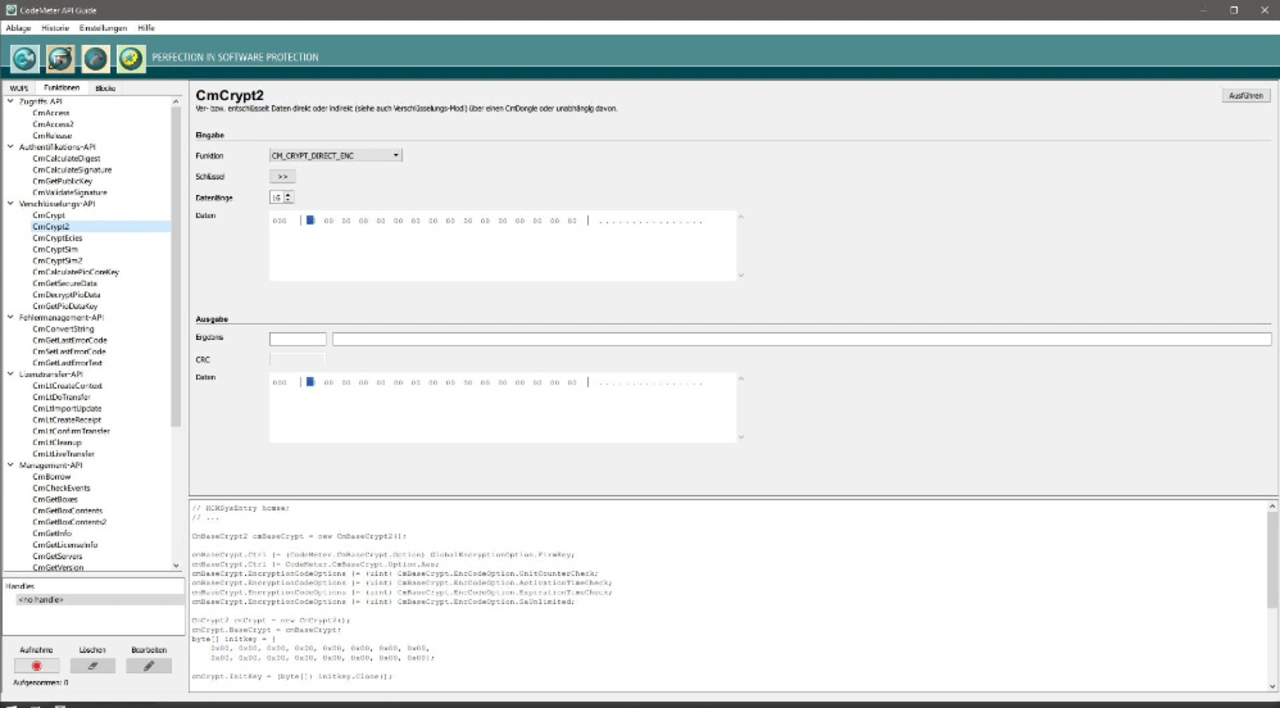
Task: Collapse the Zugriffs-API tree group
Action: [11, 102]
